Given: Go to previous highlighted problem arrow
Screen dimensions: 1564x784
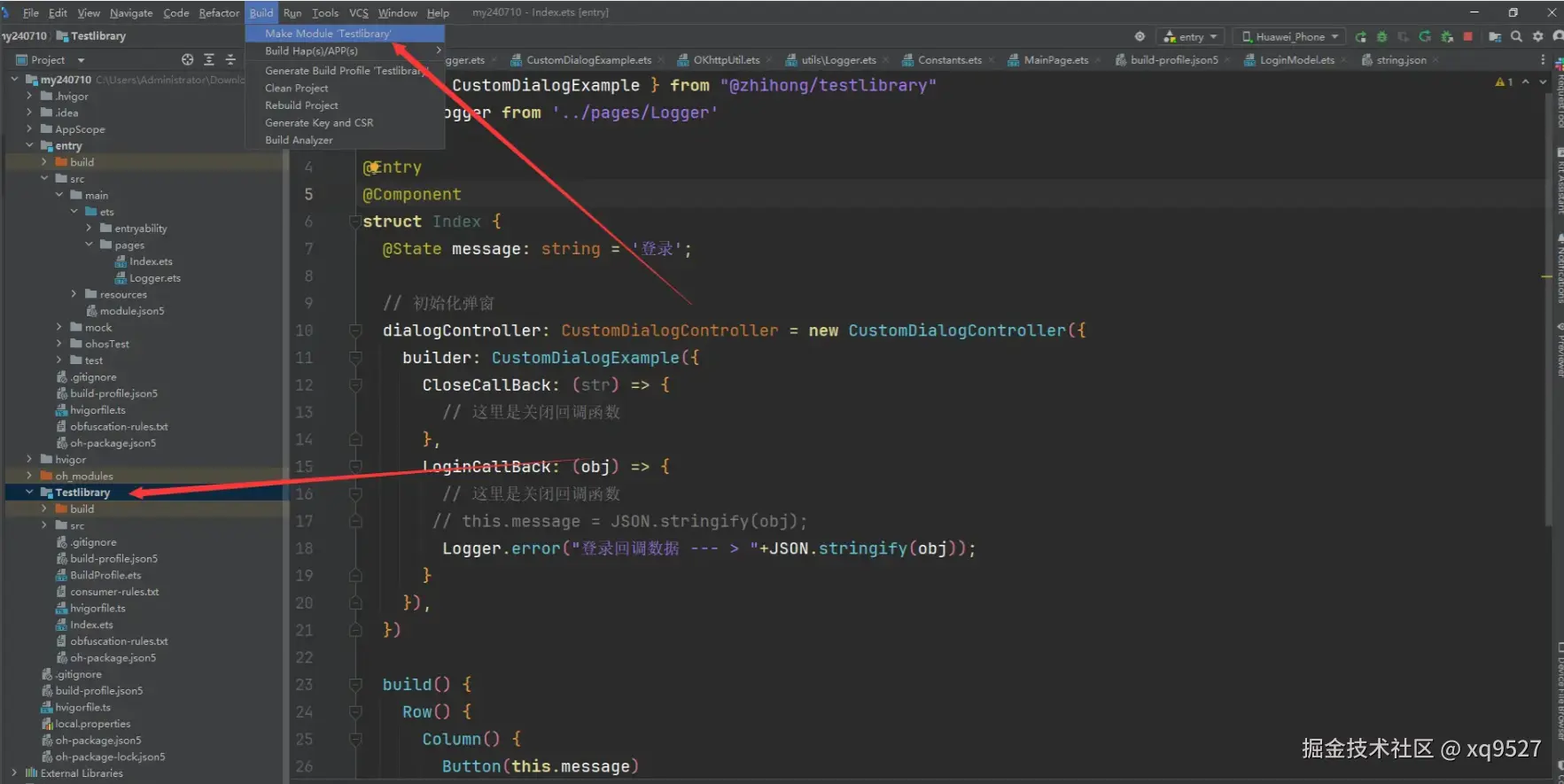Looking at the screenshot, I should [1525, 82].
